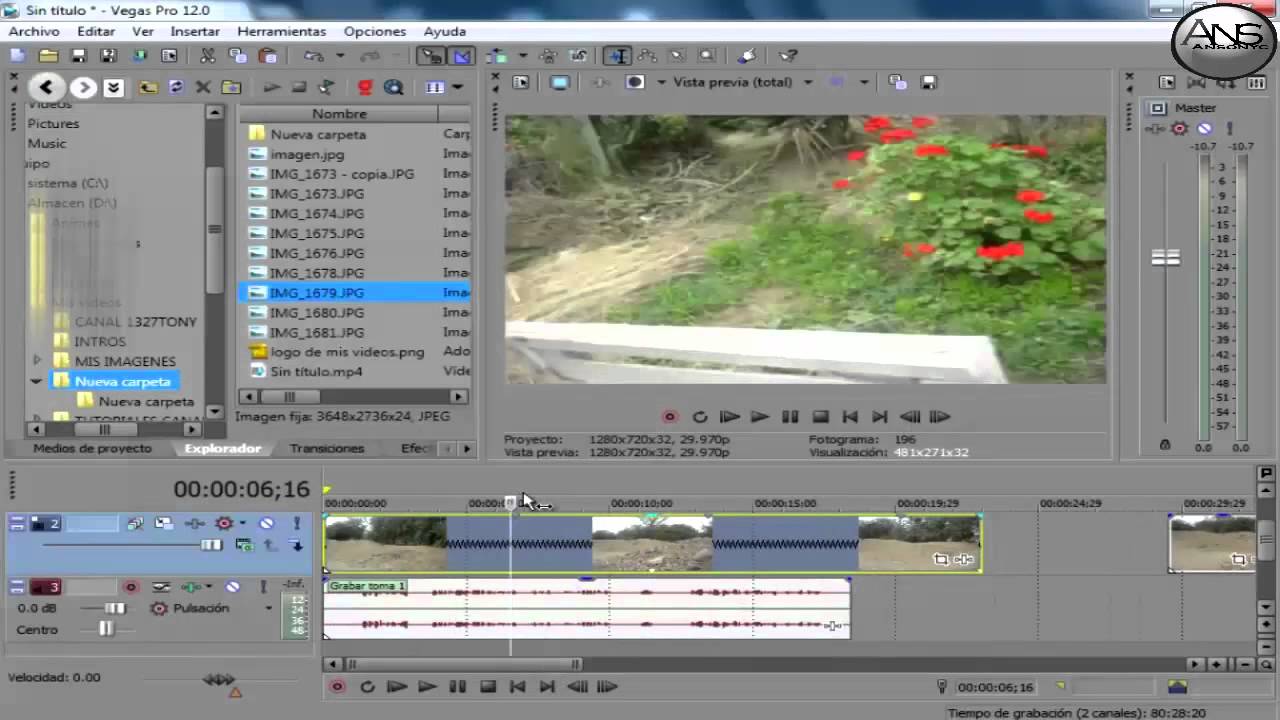Select the Envelope edit tool
Viewport: 1280px width, 720px height.
pyautogui.click(x=647, y=56)
